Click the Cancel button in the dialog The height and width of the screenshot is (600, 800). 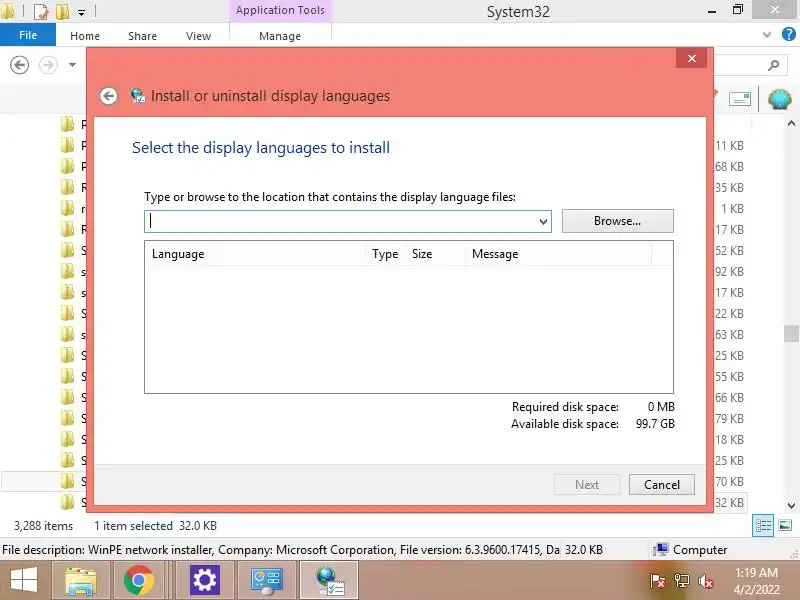662,484
